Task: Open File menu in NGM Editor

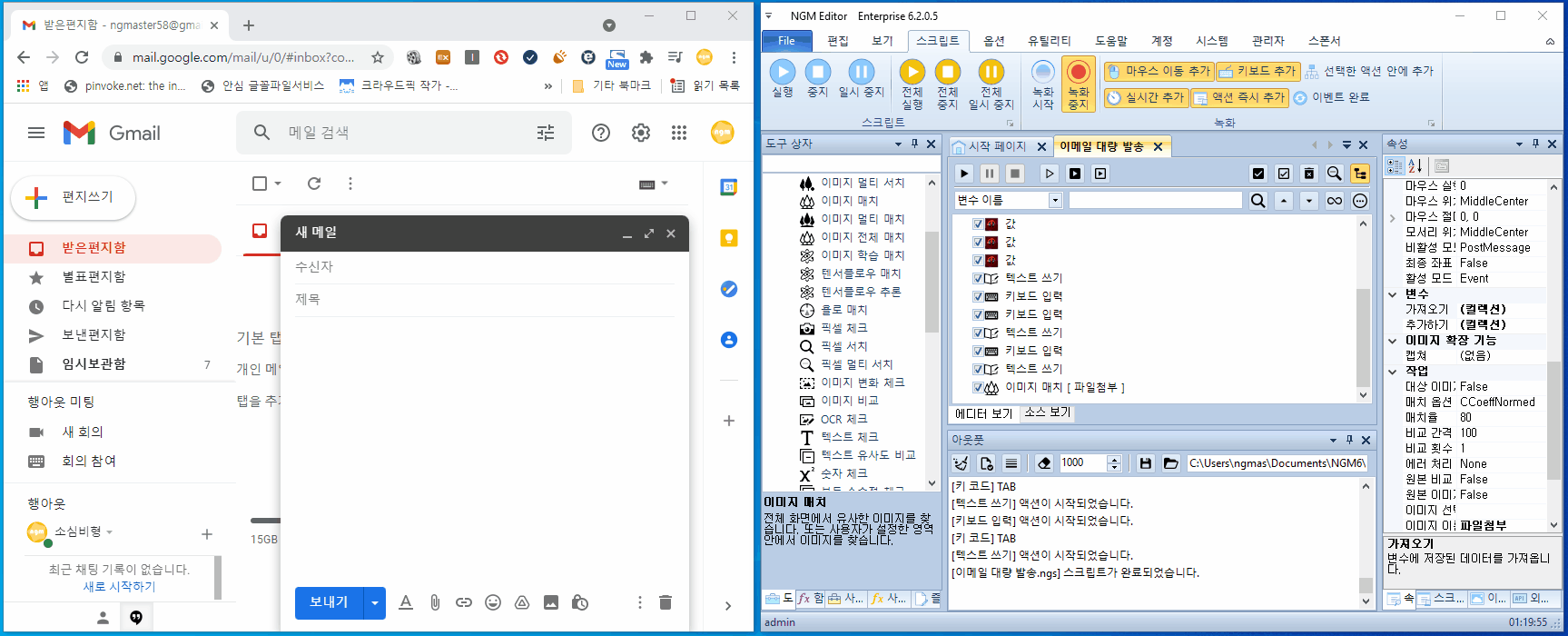Action: tap(786, 41)
